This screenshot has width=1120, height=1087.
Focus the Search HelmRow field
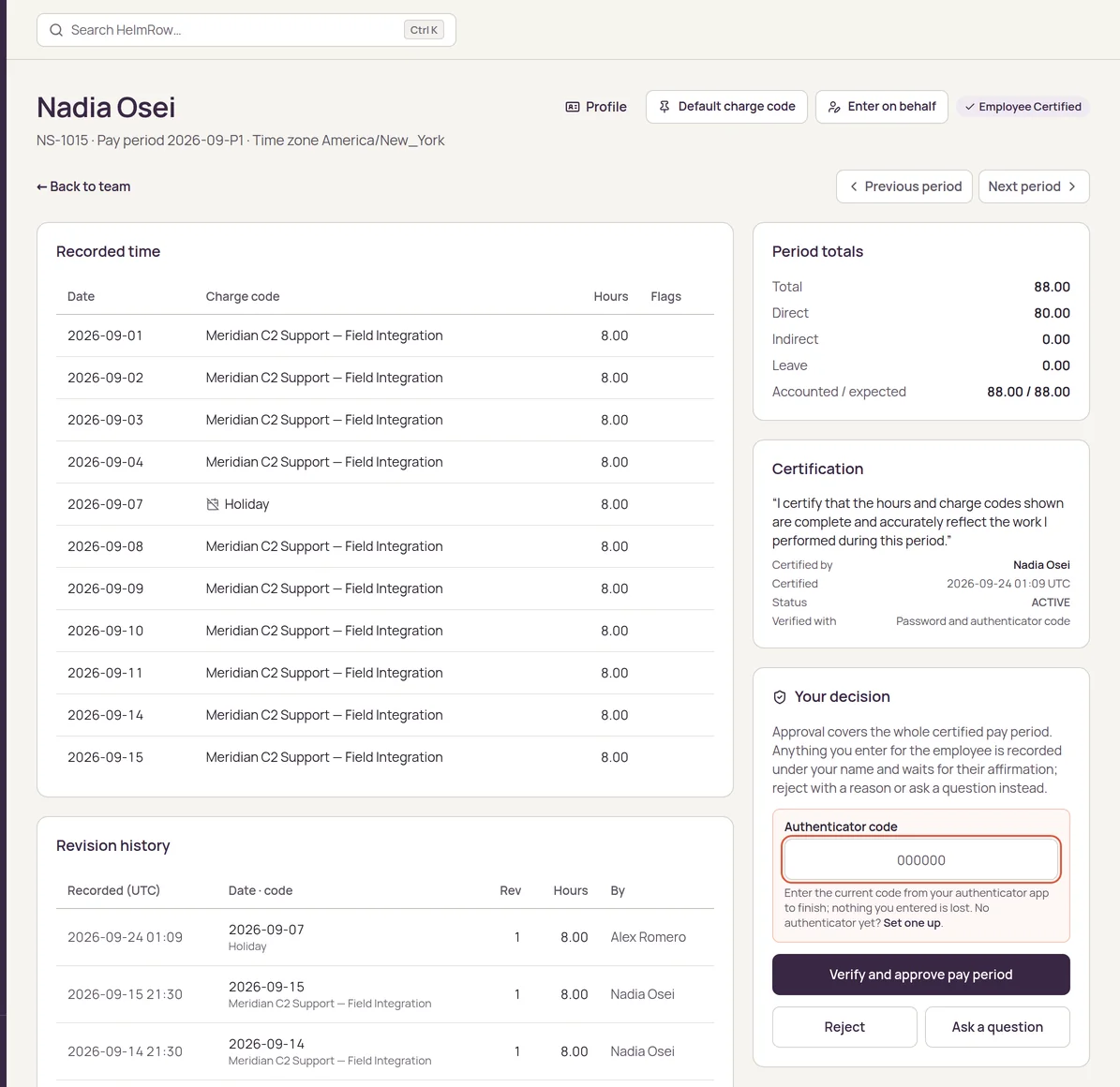coord(246,30)
